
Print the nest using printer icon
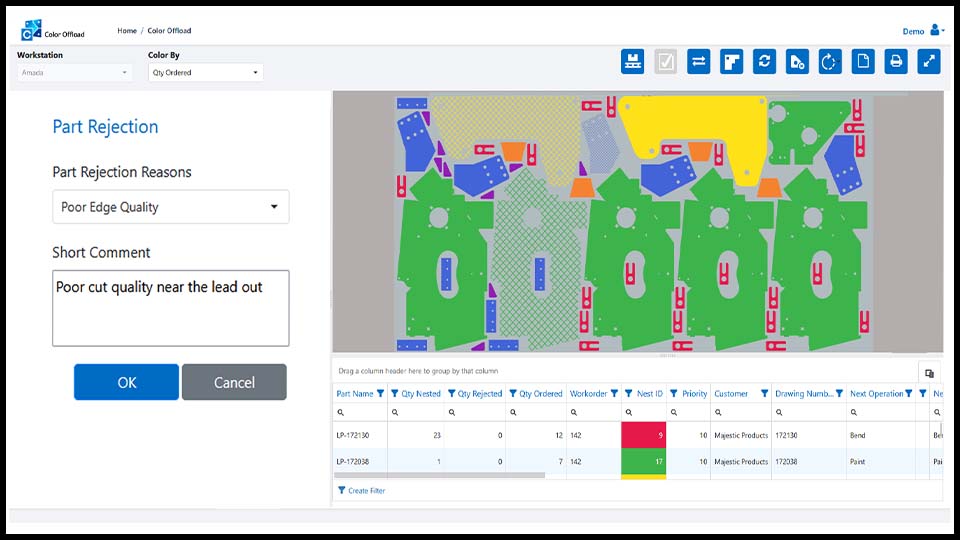coord(896,62)
